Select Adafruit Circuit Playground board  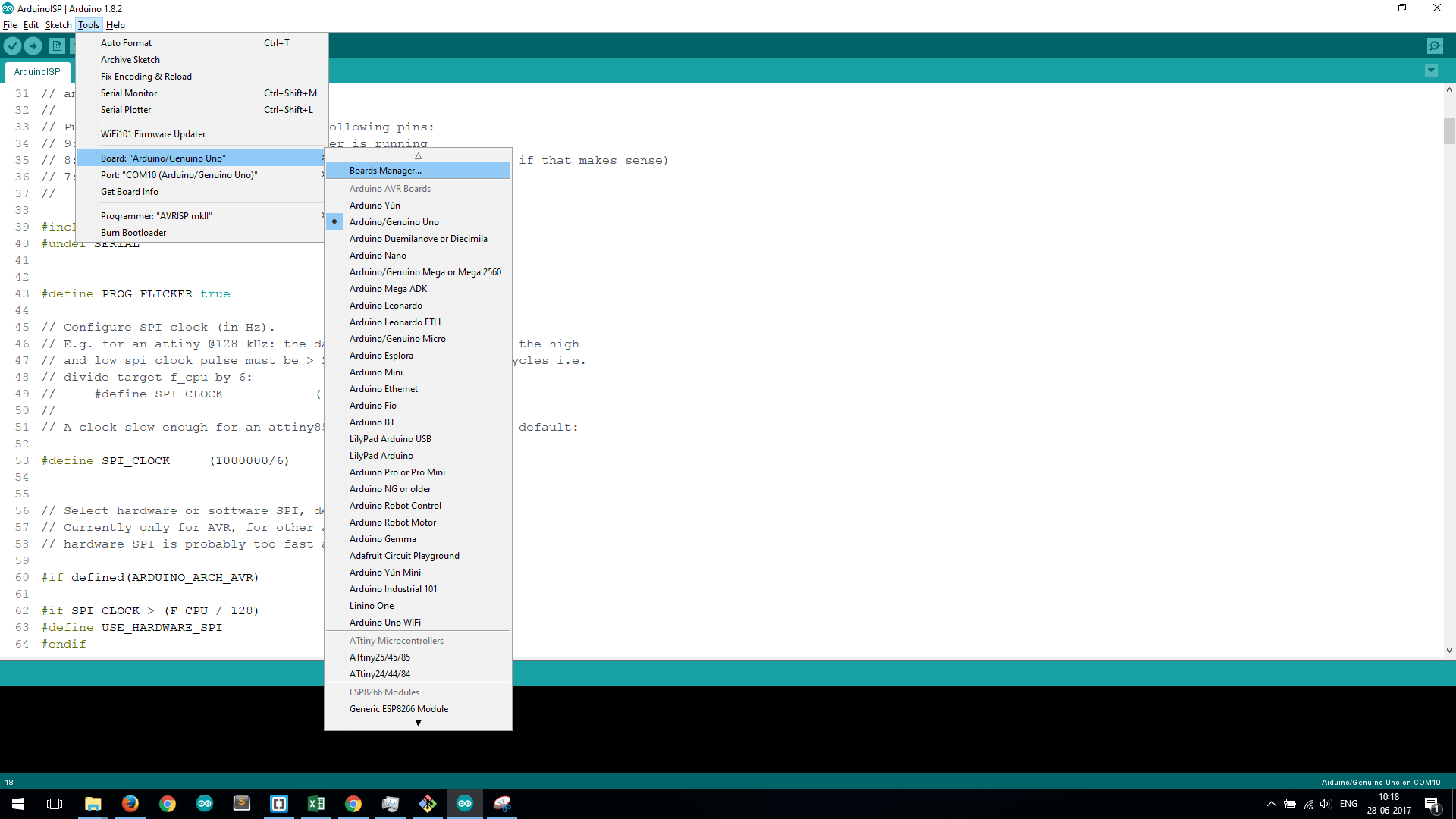(418, 556)
